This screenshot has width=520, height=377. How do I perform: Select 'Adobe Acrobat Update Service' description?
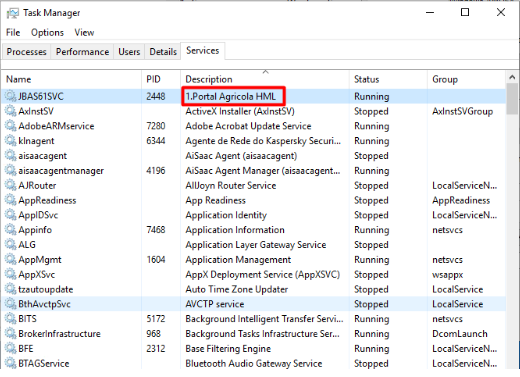click(248, 126)
